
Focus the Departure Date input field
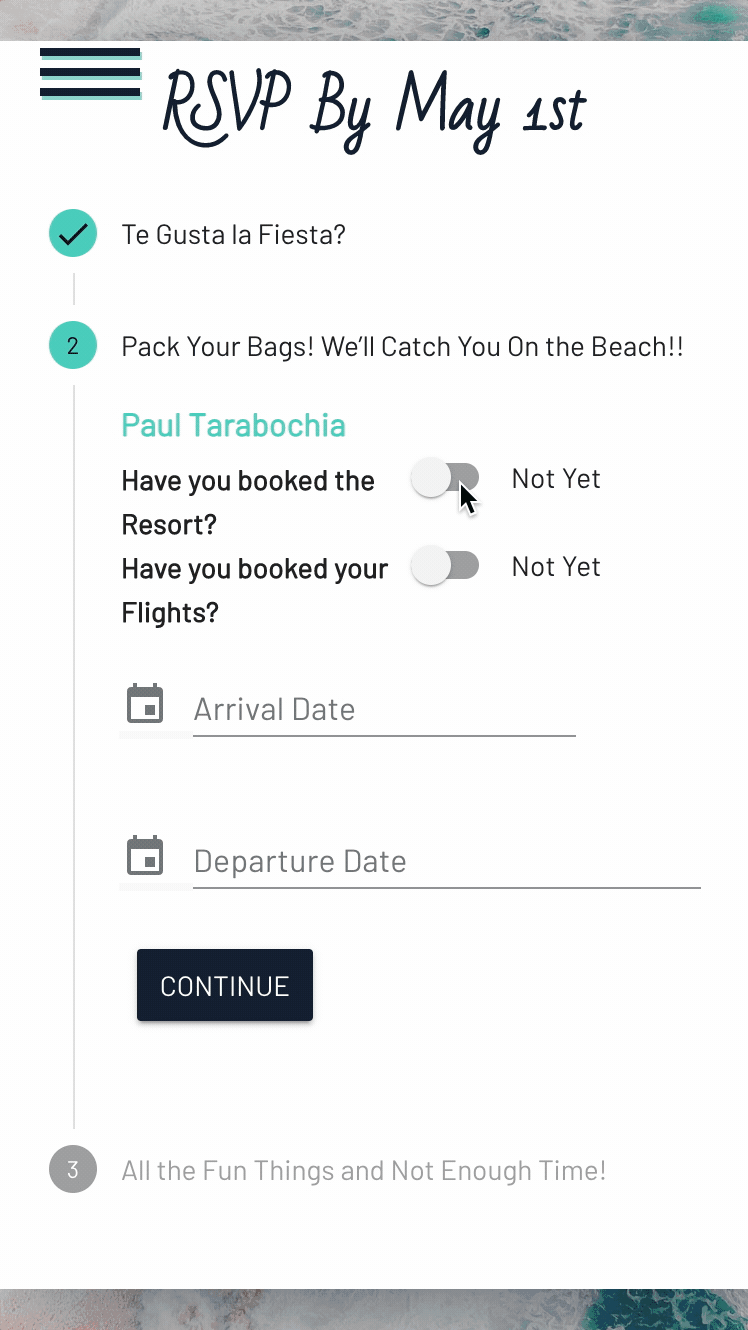446,862
